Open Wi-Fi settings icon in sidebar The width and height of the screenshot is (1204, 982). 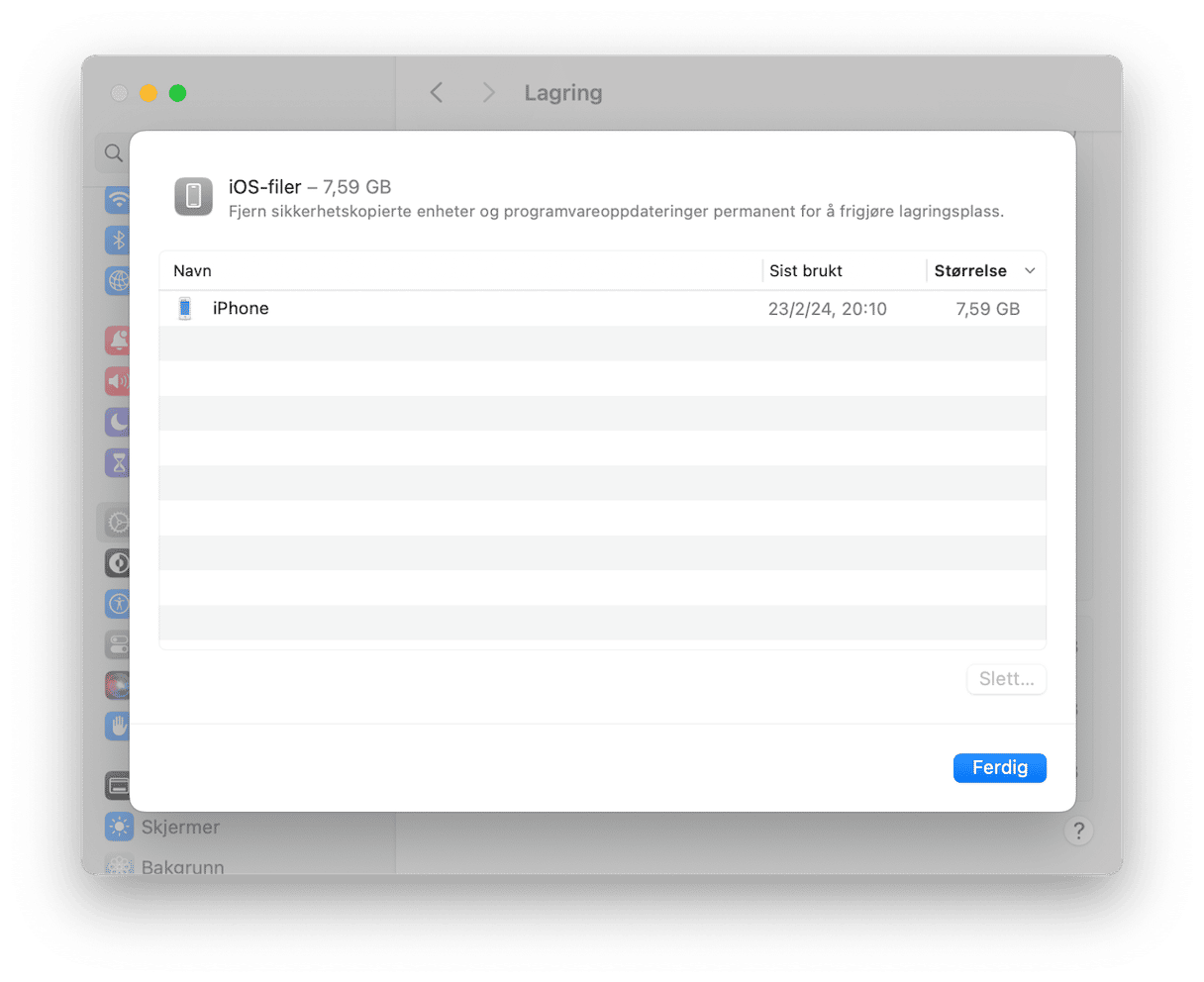[118, 198]
